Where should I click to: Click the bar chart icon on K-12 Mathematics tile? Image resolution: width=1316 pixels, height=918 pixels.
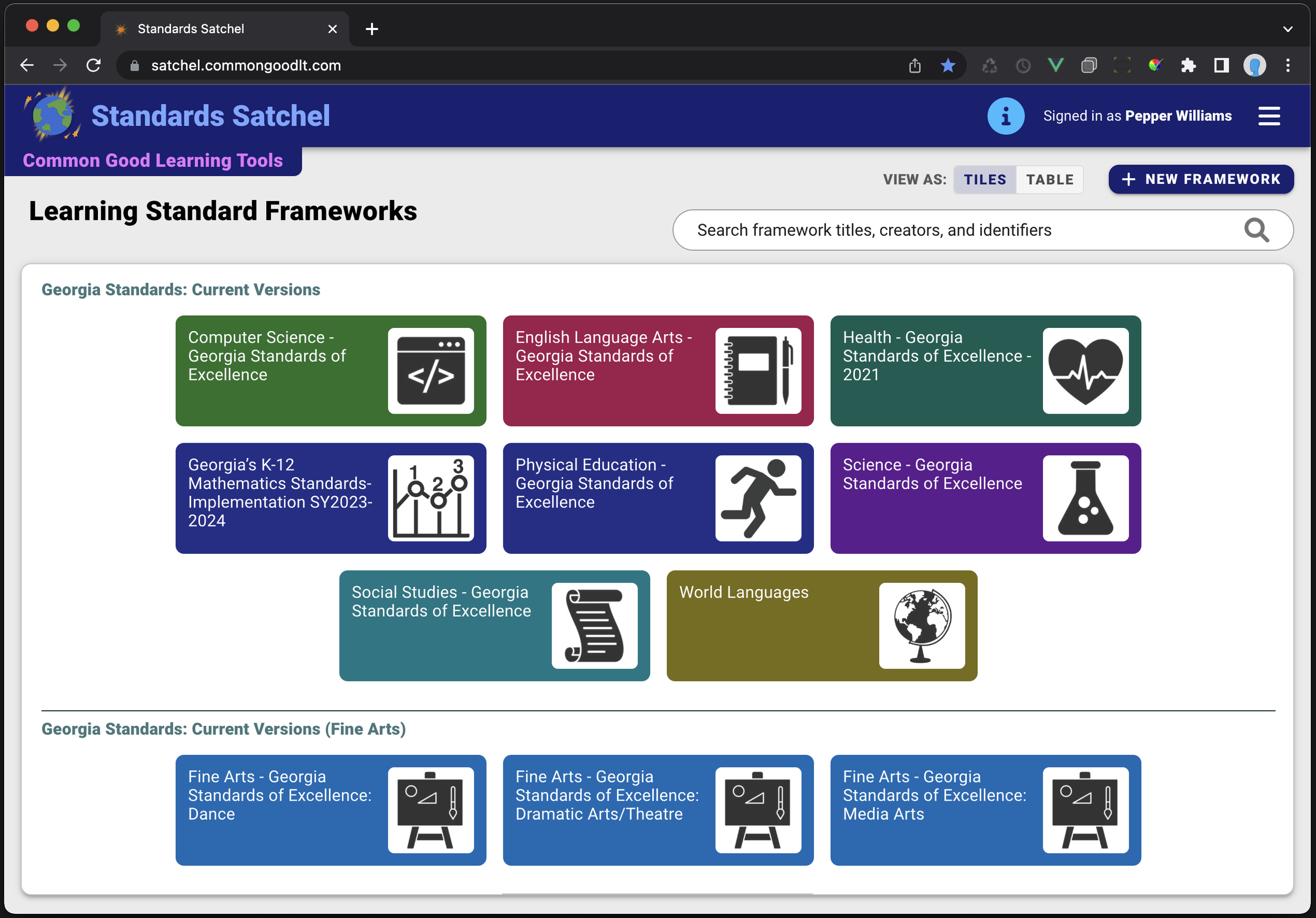coord(432,497)
